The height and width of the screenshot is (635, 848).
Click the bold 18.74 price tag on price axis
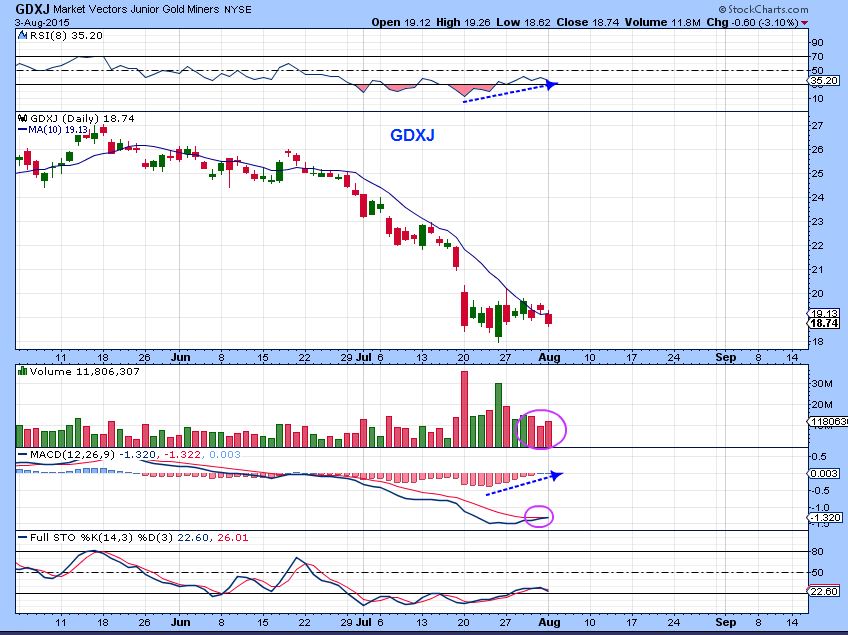click(x=825, y=323)
